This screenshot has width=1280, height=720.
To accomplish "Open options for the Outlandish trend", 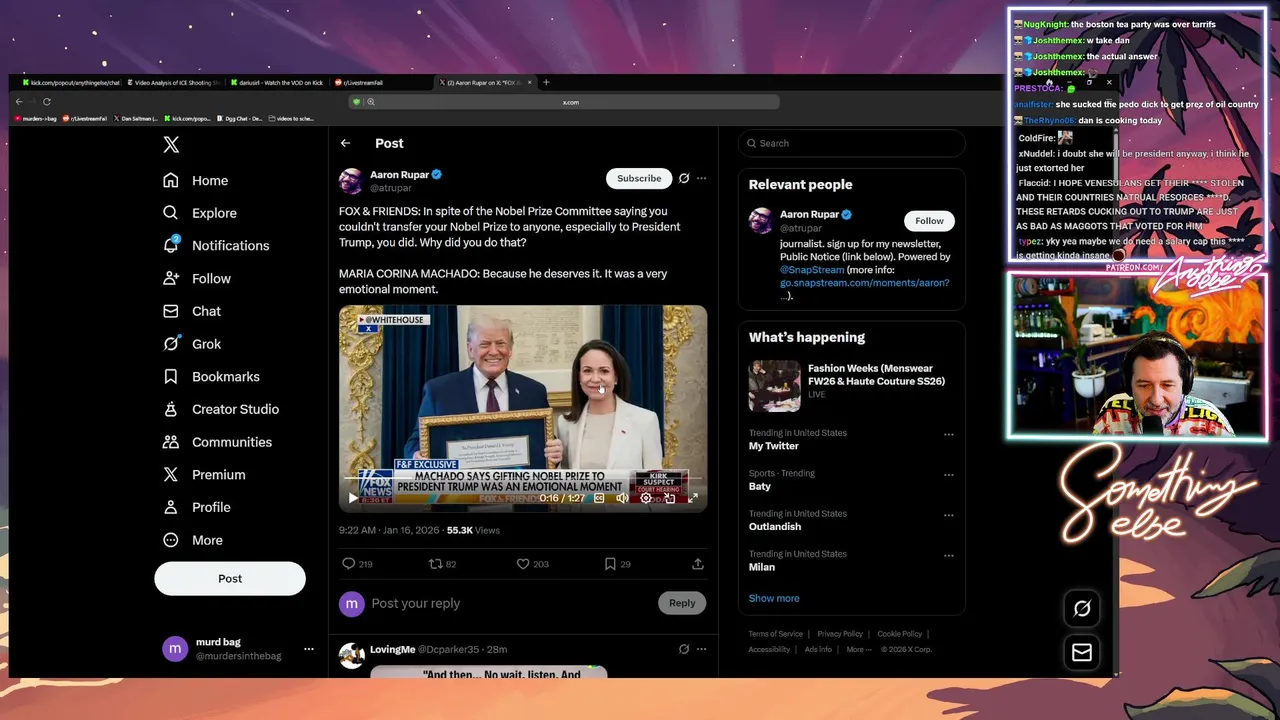I will pyautogui.click(x=948, y=516).
